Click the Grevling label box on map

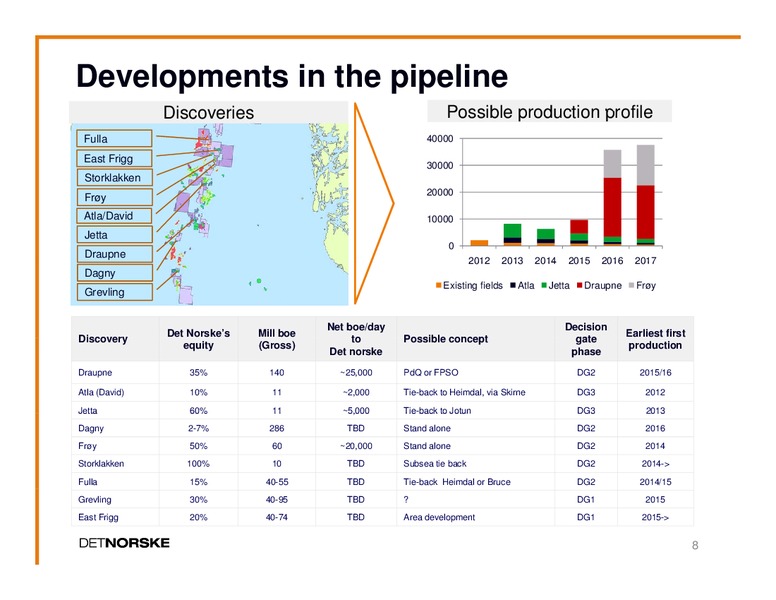pyautogui.click(x=114, y=292)
